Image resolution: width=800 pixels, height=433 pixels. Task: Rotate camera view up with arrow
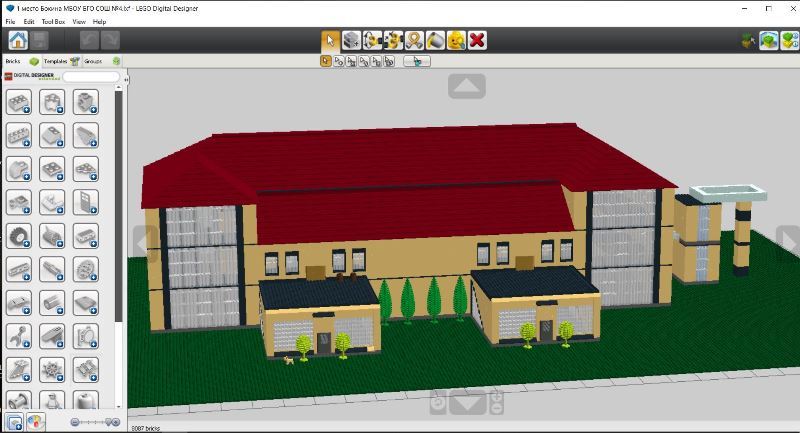click(466, 87)
